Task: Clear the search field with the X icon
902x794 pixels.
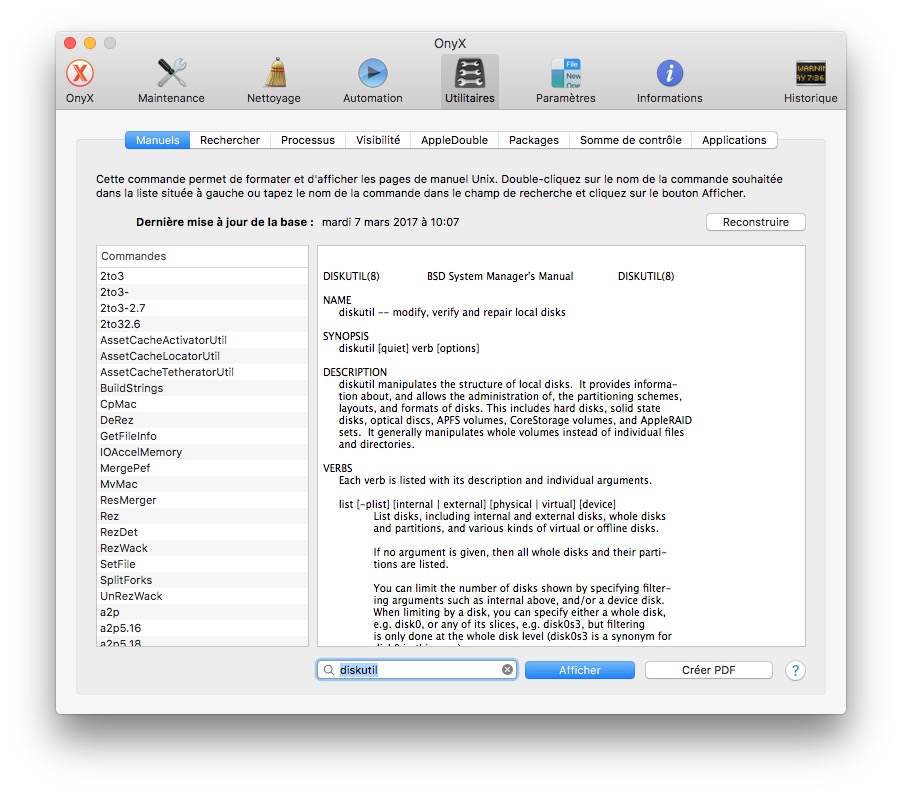Action: click(x=507, y=670)
